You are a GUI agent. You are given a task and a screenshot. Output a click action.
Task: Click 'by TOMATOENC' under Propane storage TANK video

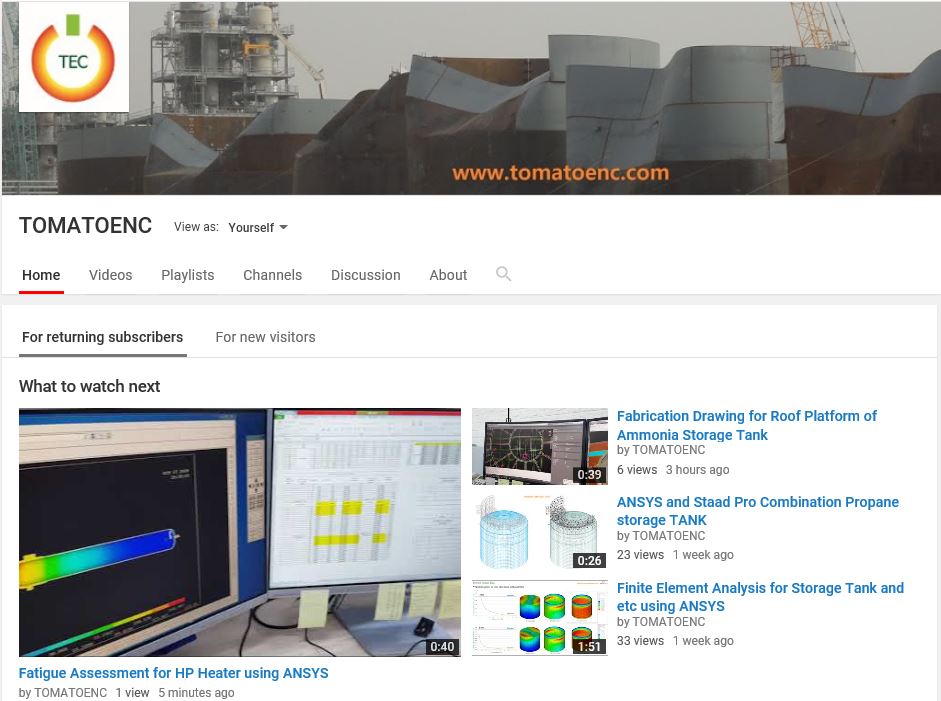[x=661, y=536]
